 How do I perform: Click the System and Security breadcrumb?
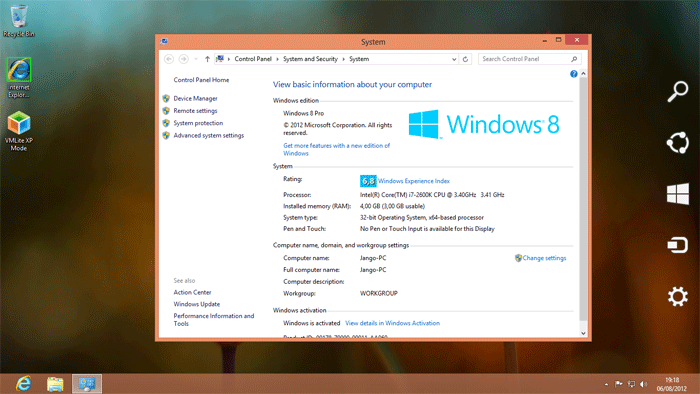tap(310, 59)
